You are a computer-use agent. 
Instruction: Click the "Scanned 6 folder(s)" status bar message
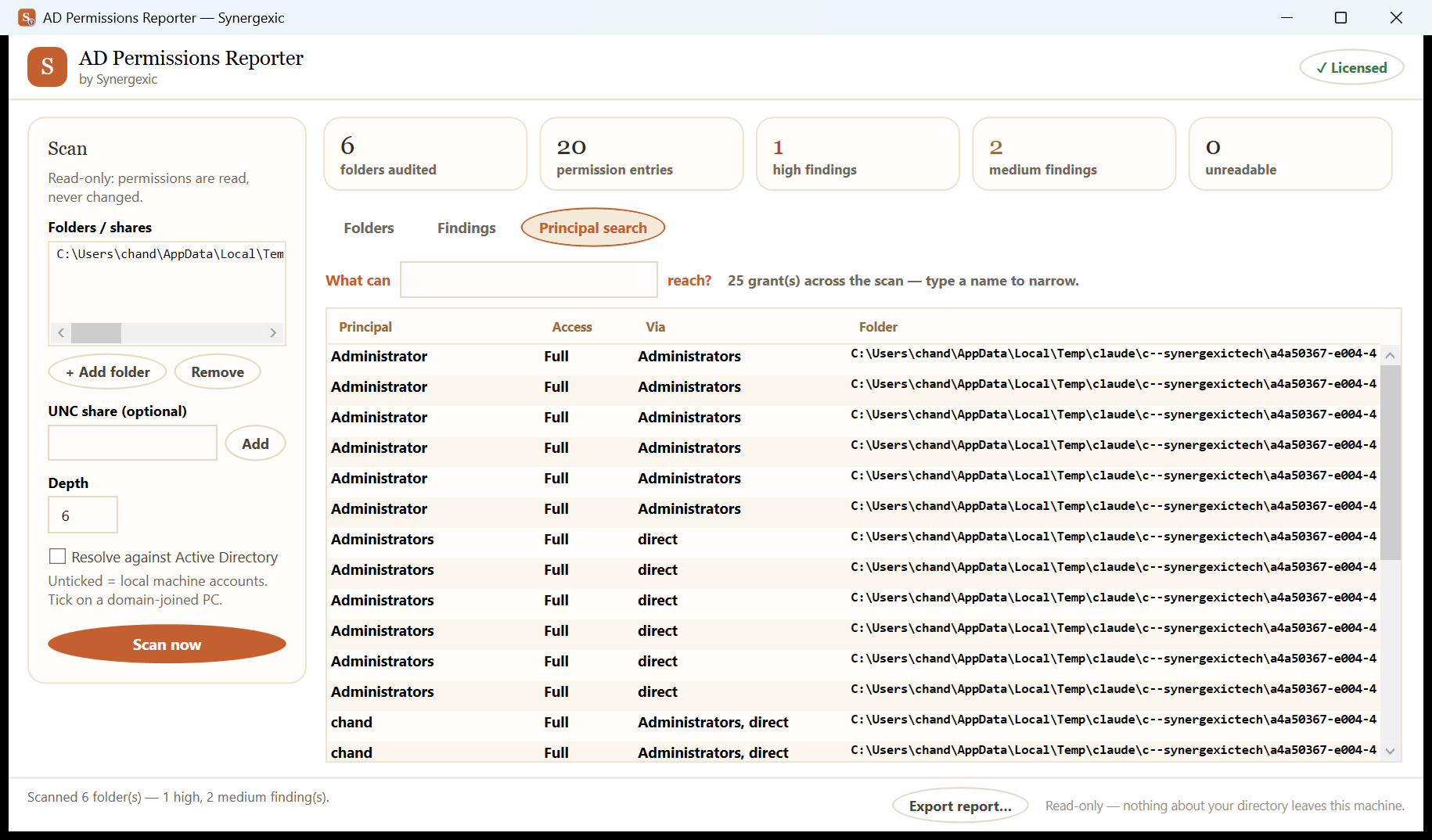click(x=178, y=797)
